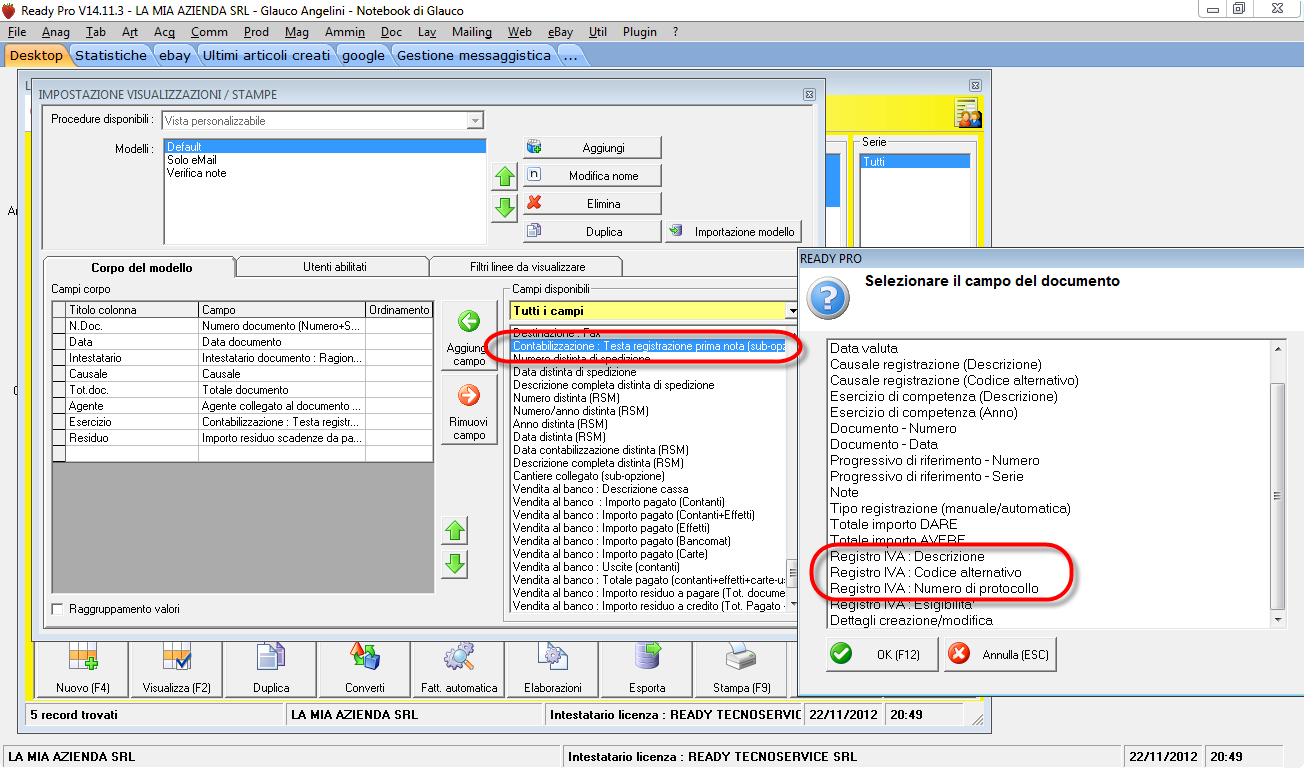Click the Modifica nome button

point(592,175)
